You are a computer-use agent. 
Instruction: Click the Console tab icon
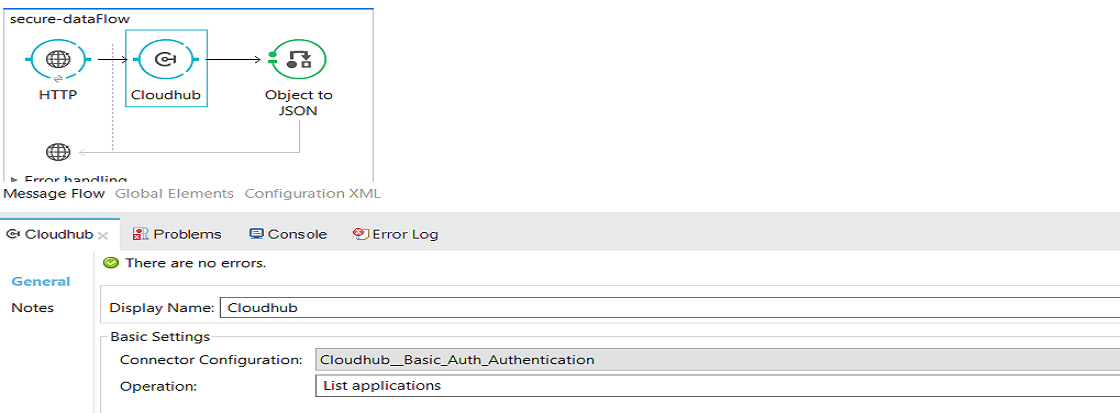point(256,234)
